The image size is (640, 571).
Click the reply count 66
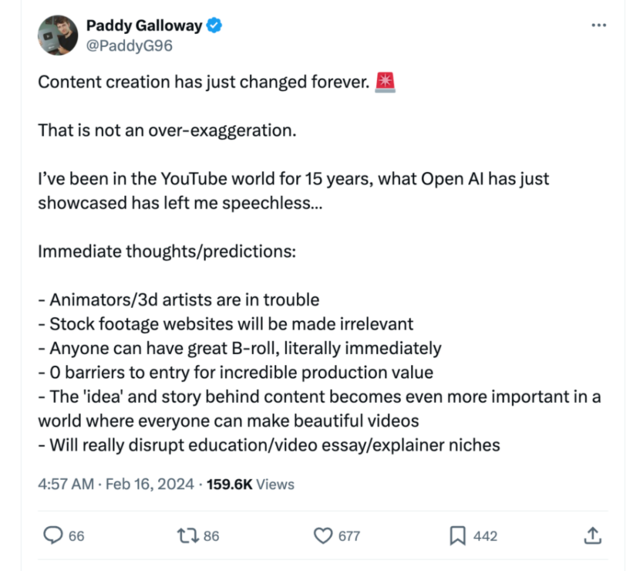coord(76,536)
